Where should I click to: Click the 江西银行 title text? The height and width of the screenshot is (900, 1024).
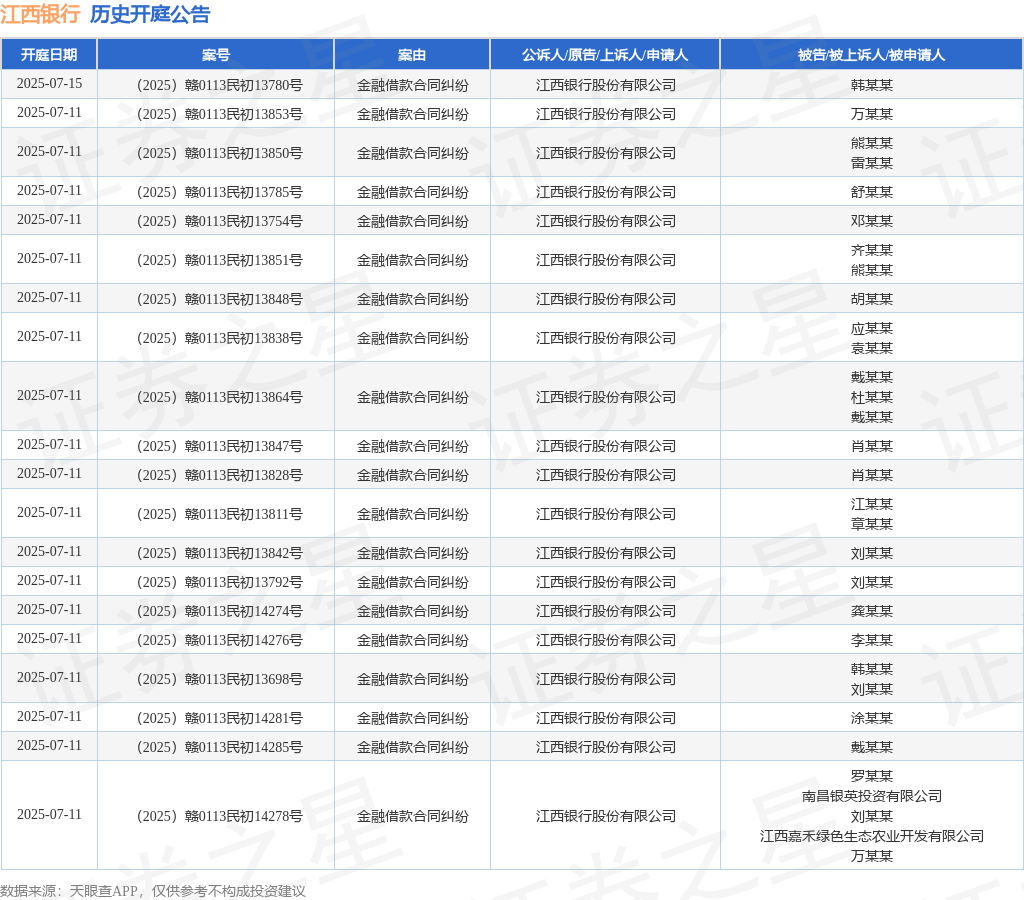pyautogui.click(x=40, y=14)
